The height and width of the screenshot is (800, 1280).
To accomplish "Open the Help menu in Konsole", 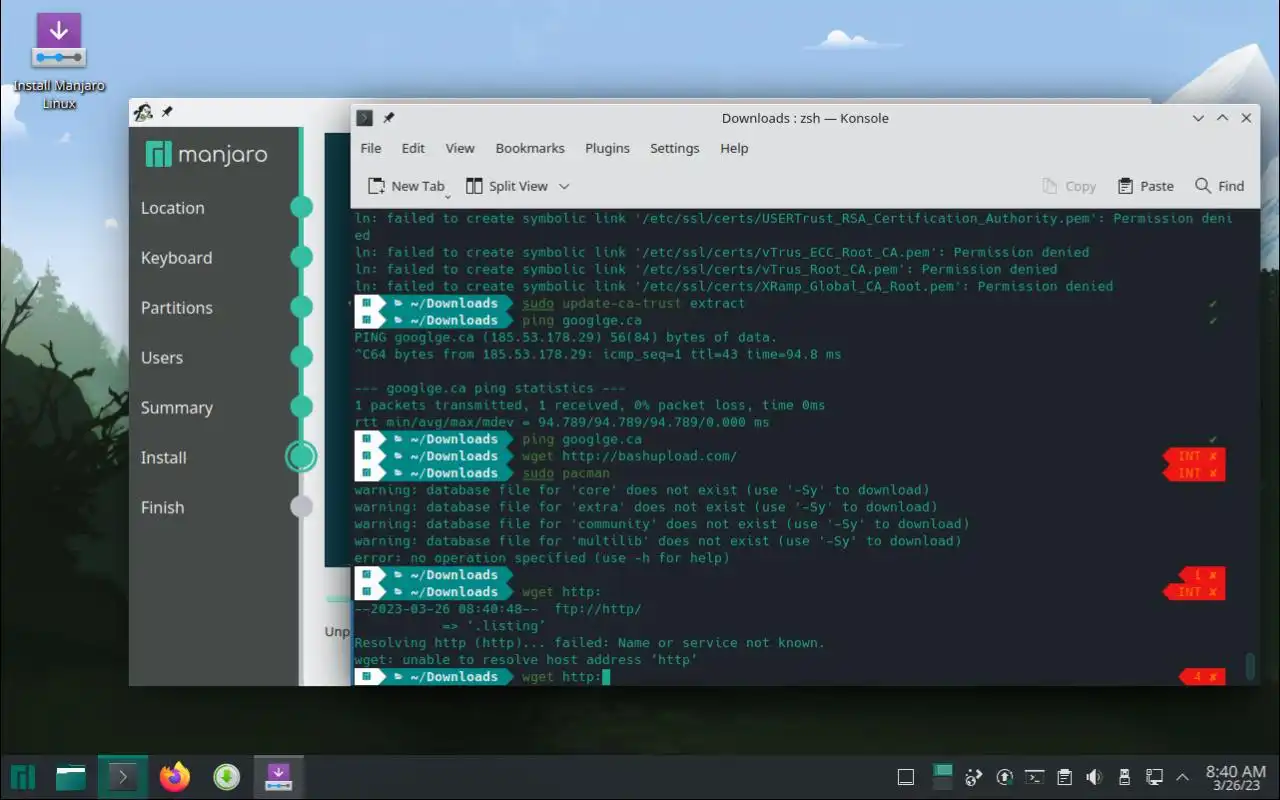I will [x=734, y=148].
